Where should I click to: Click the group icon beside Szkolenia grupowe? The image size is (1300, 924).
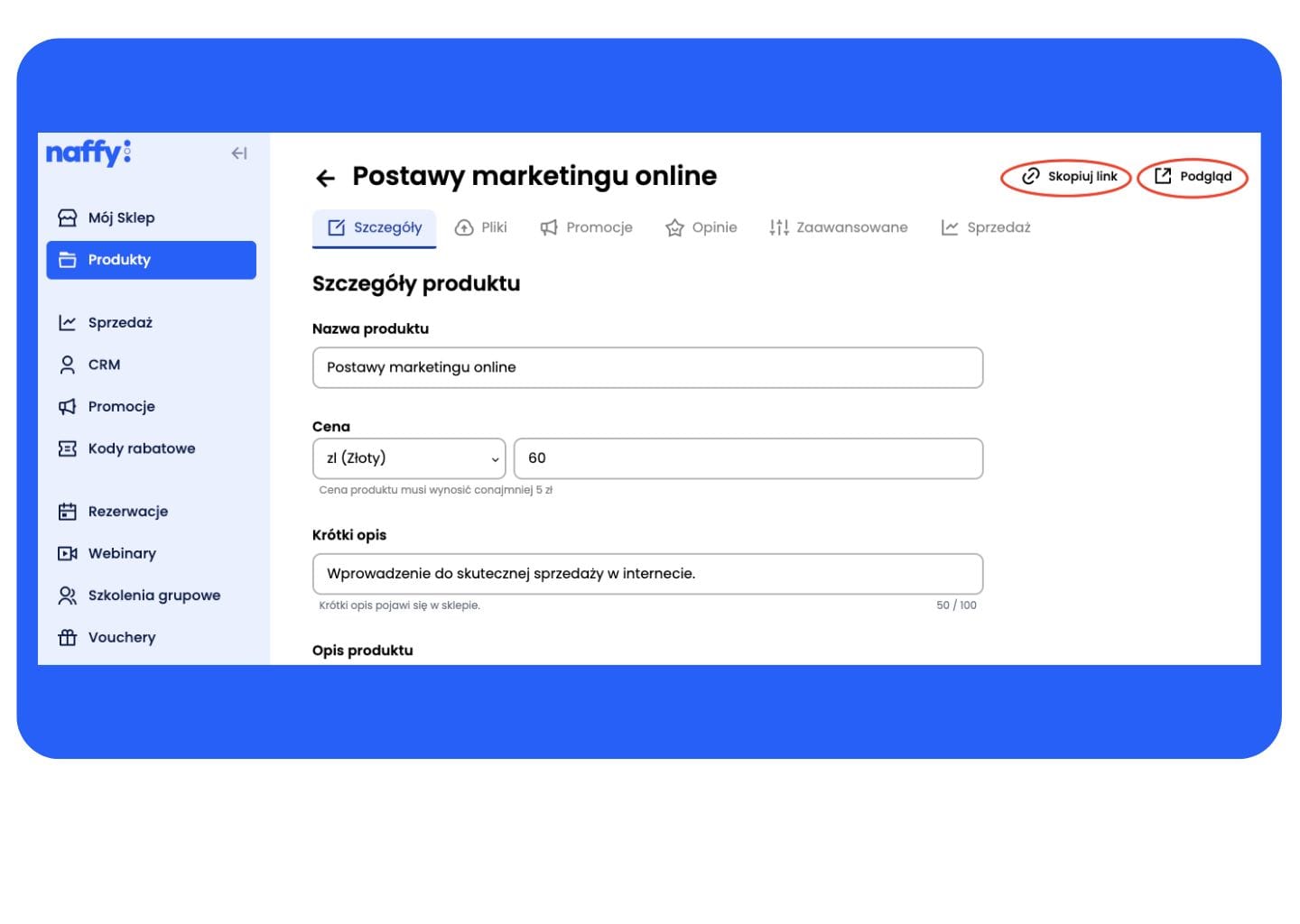[x=68, y=596]
